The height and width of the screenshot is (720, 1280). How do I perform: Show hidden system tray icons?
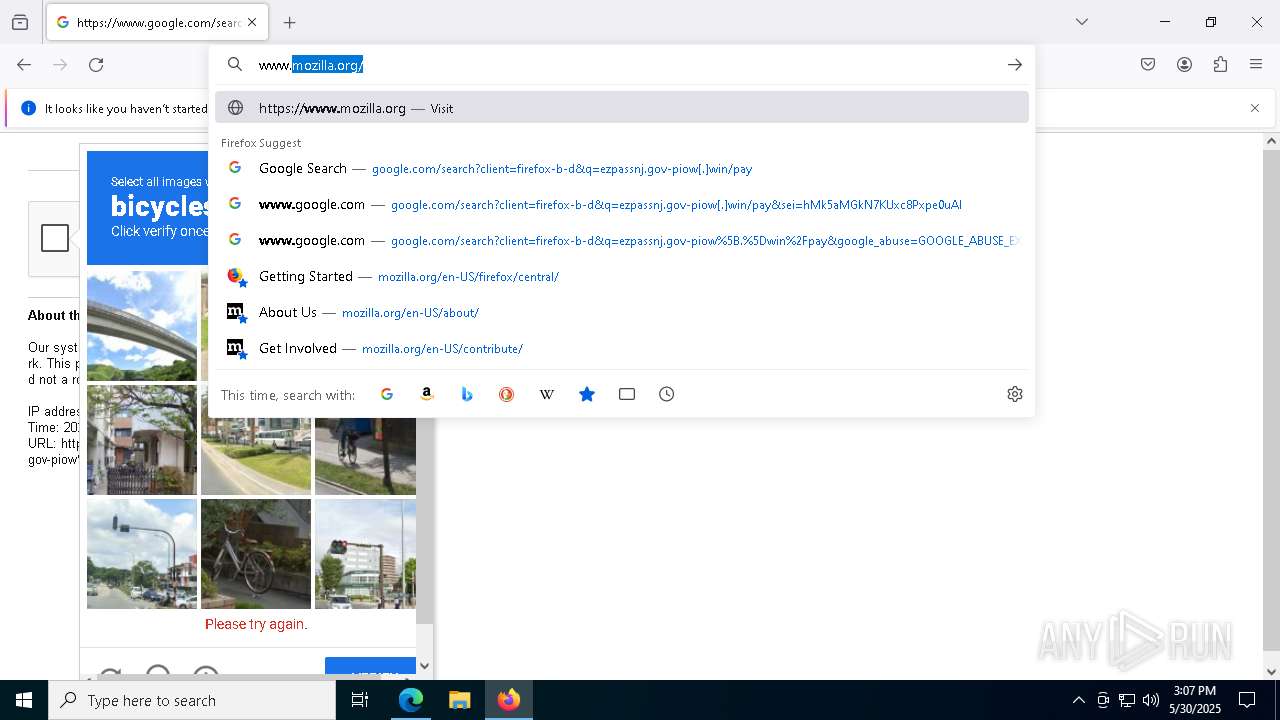coord(1078,700)
